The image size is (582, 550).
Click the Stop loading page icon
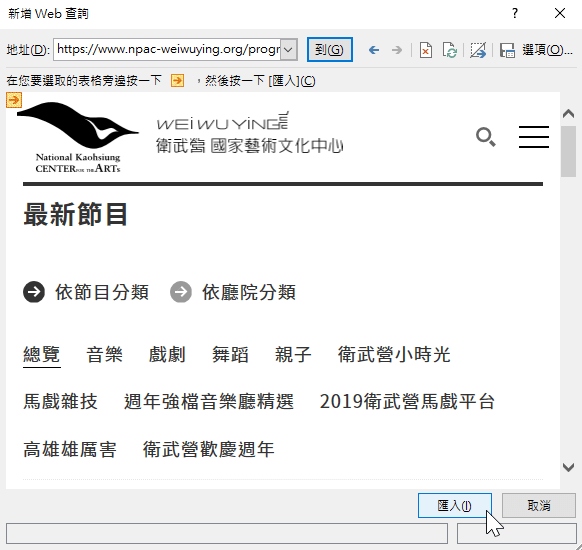[426, 50]
